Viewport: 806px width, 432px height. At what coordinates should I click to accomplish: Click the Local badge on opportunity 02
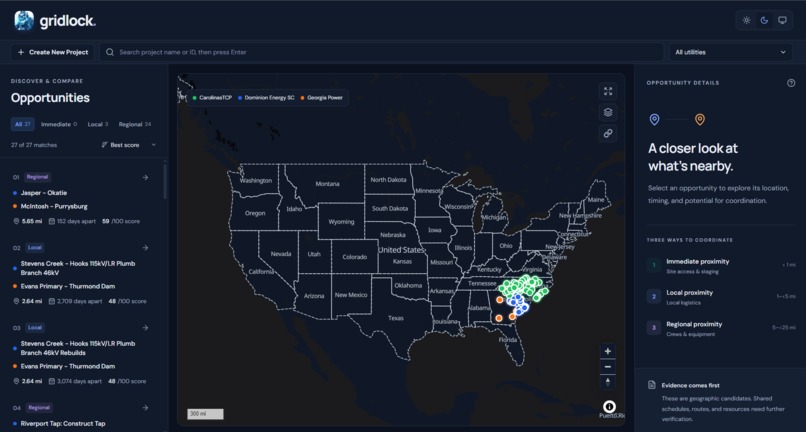click(x=34, y=247)
